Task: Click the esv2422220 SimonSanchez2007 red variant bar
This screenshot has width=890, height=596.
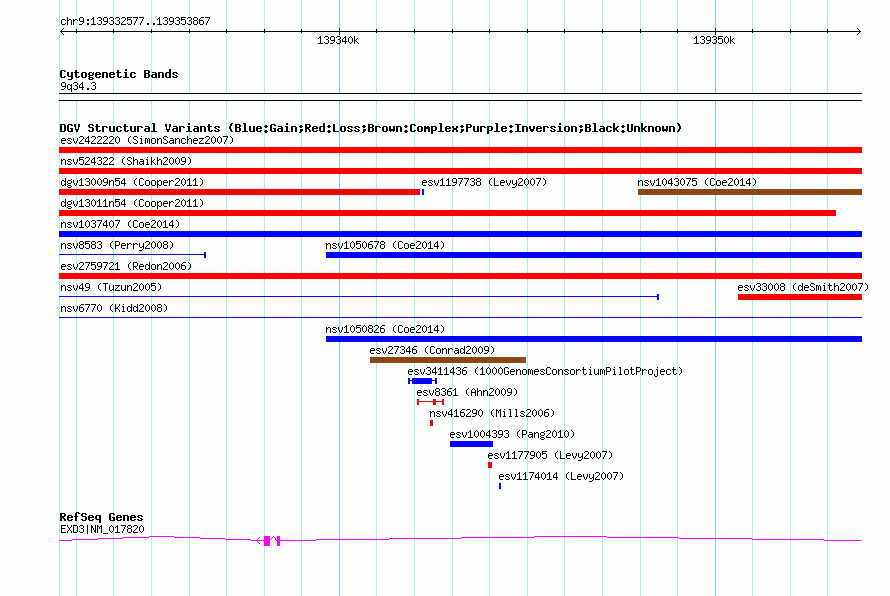Action: tap(460, 150)
